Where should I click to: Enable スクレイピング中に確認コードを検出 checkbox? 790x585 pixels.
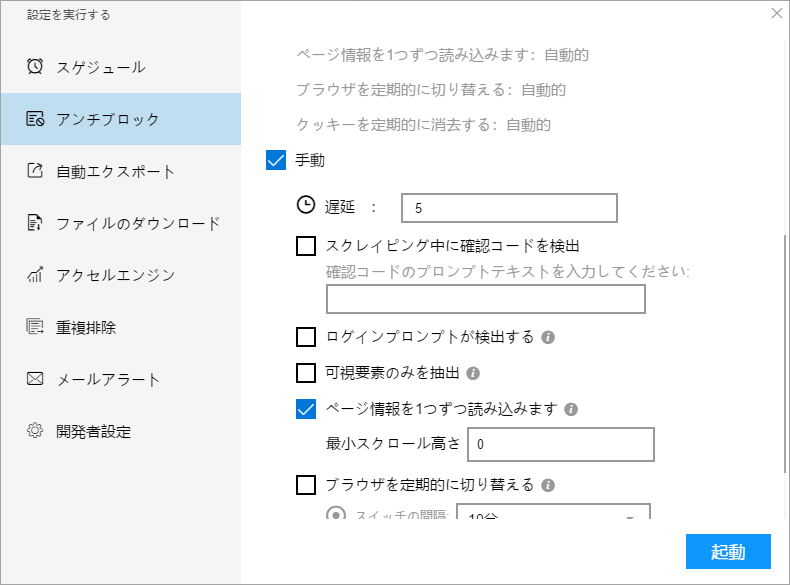307,245
